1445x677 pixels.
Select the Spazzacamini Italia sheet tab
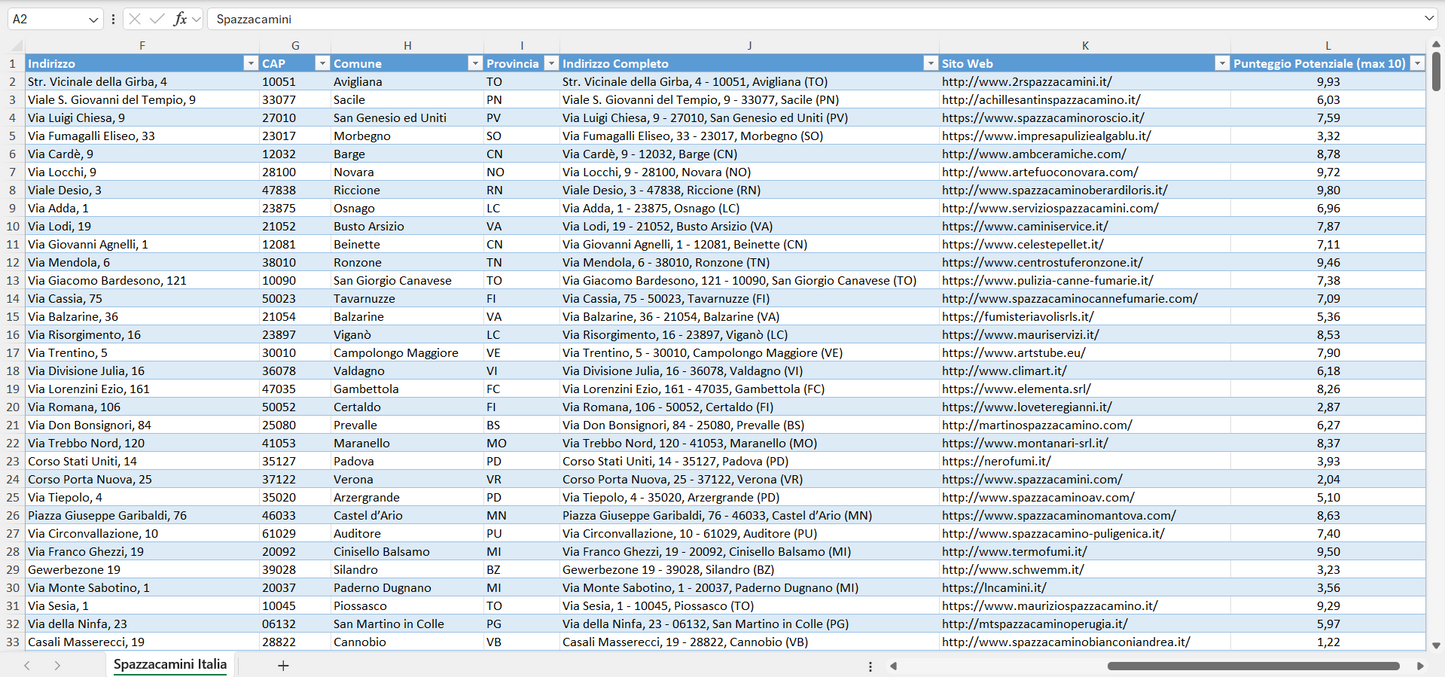[x=169, y=663]
